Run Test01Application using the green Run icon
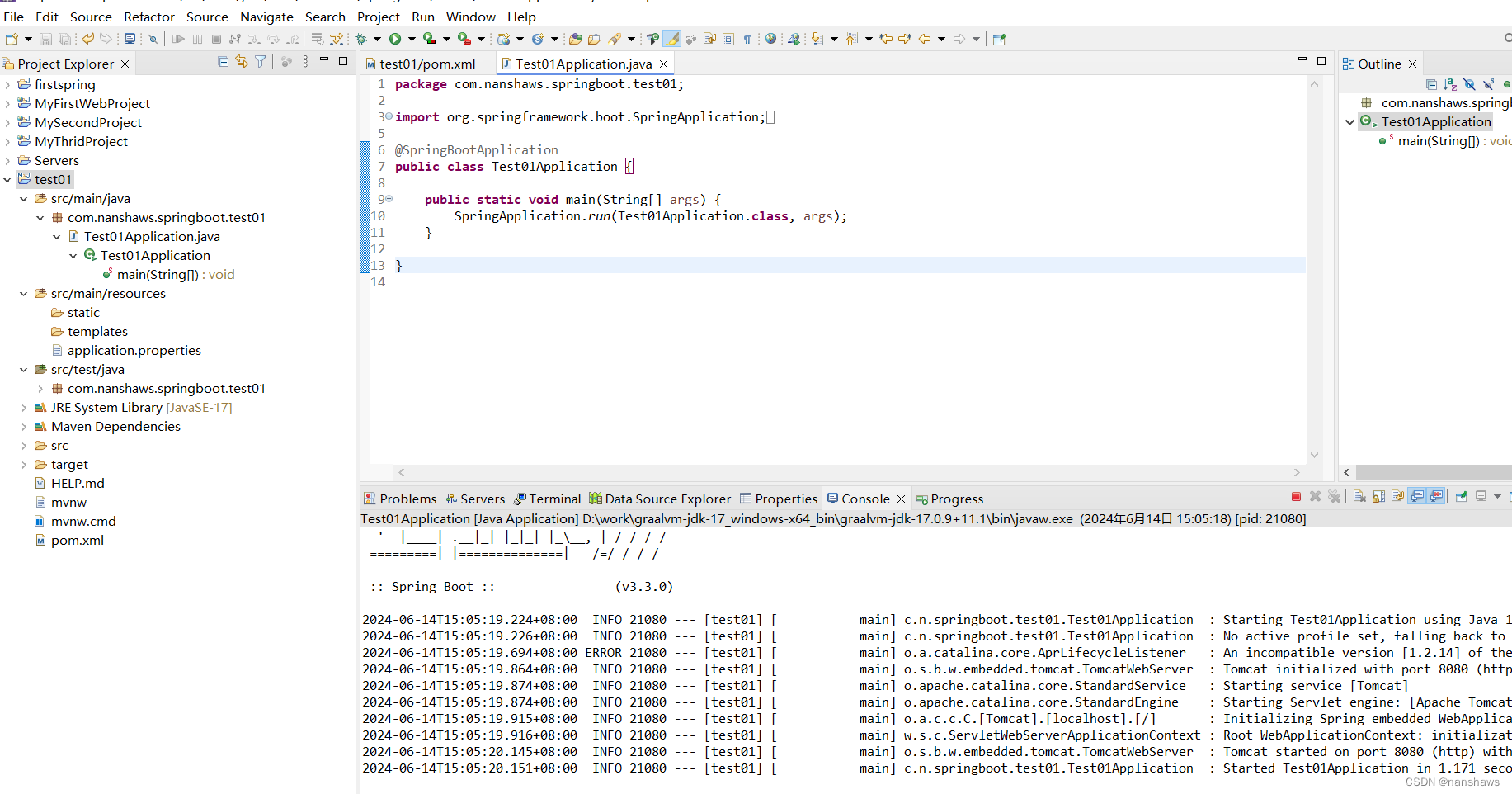This screenshot has height=794, width=1512. pos(397,38)
